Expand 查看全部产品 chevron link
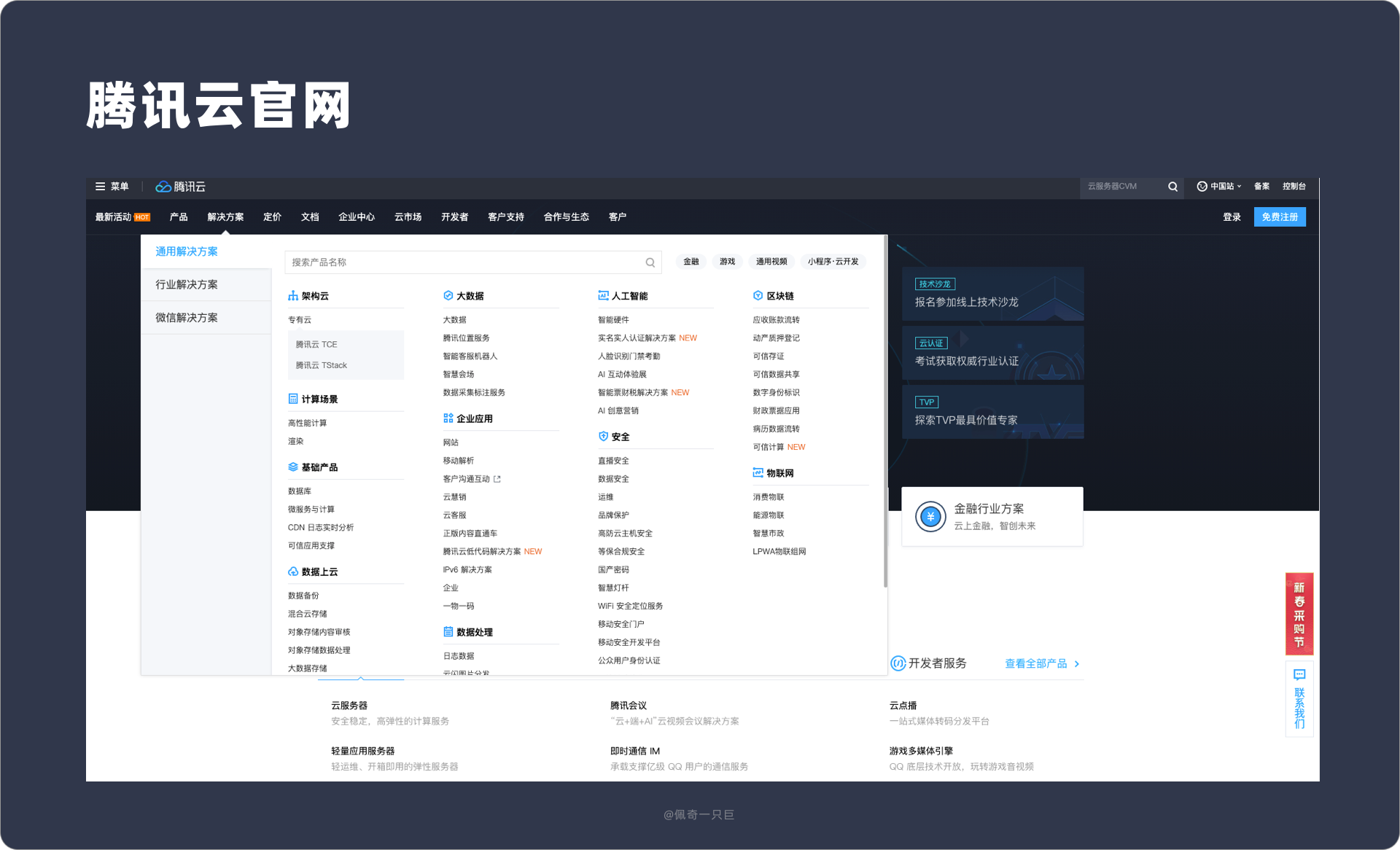Screen dimensions: 1400x850 click(x=1077, y=664)
